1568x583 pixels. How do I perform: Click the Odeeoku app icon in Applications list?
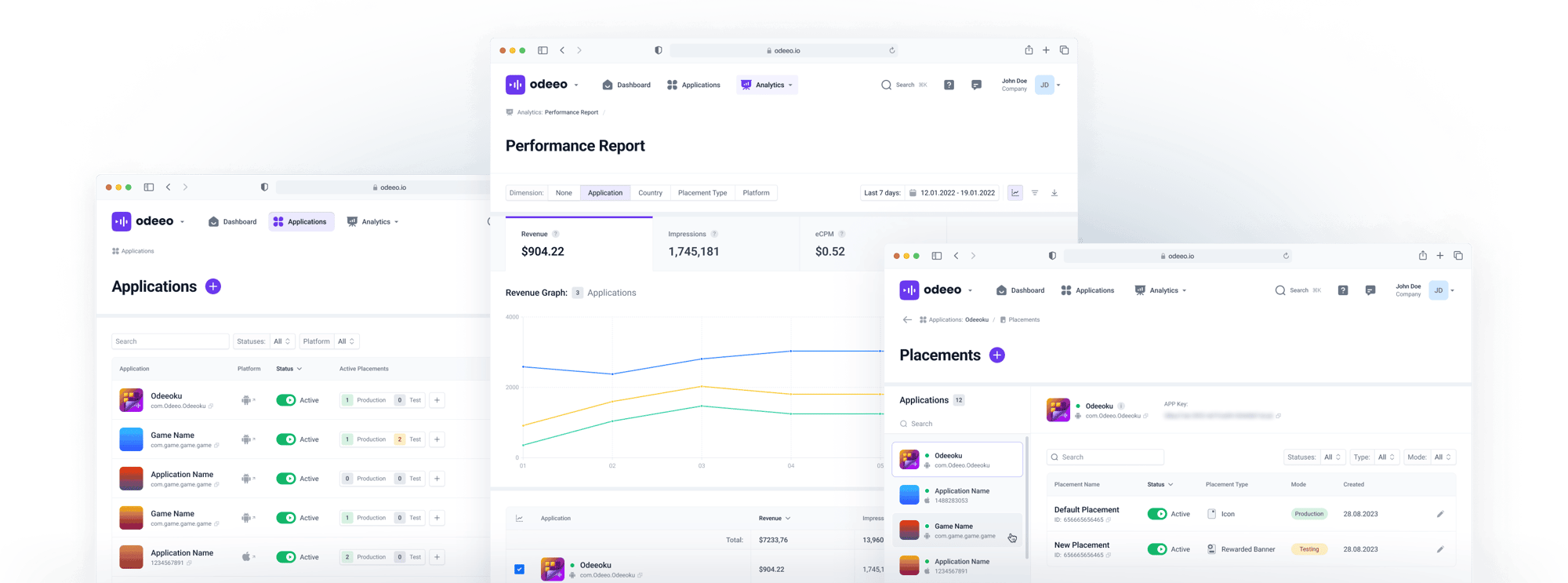(x=131, y=400)
